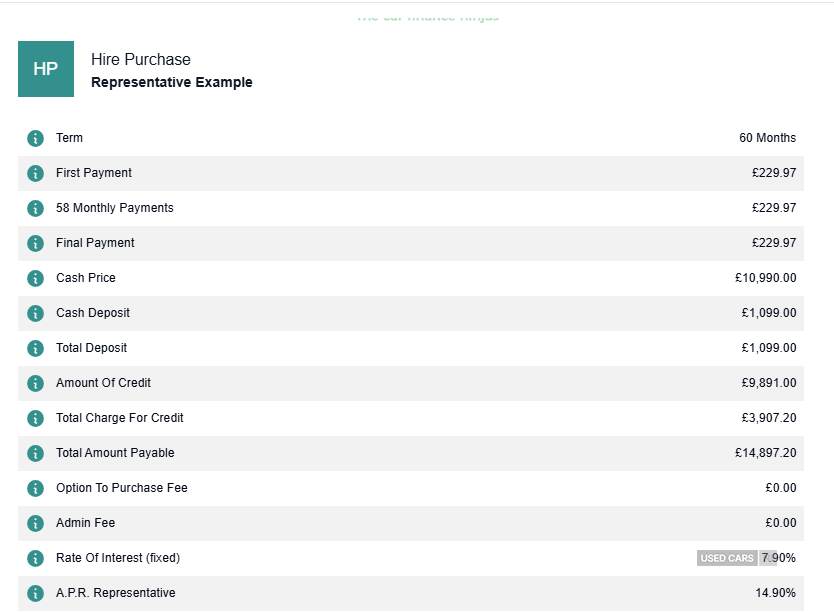Click the info icon beside Term
The height and width of the screenshot is (613, 834).
[x=35, y=138]
